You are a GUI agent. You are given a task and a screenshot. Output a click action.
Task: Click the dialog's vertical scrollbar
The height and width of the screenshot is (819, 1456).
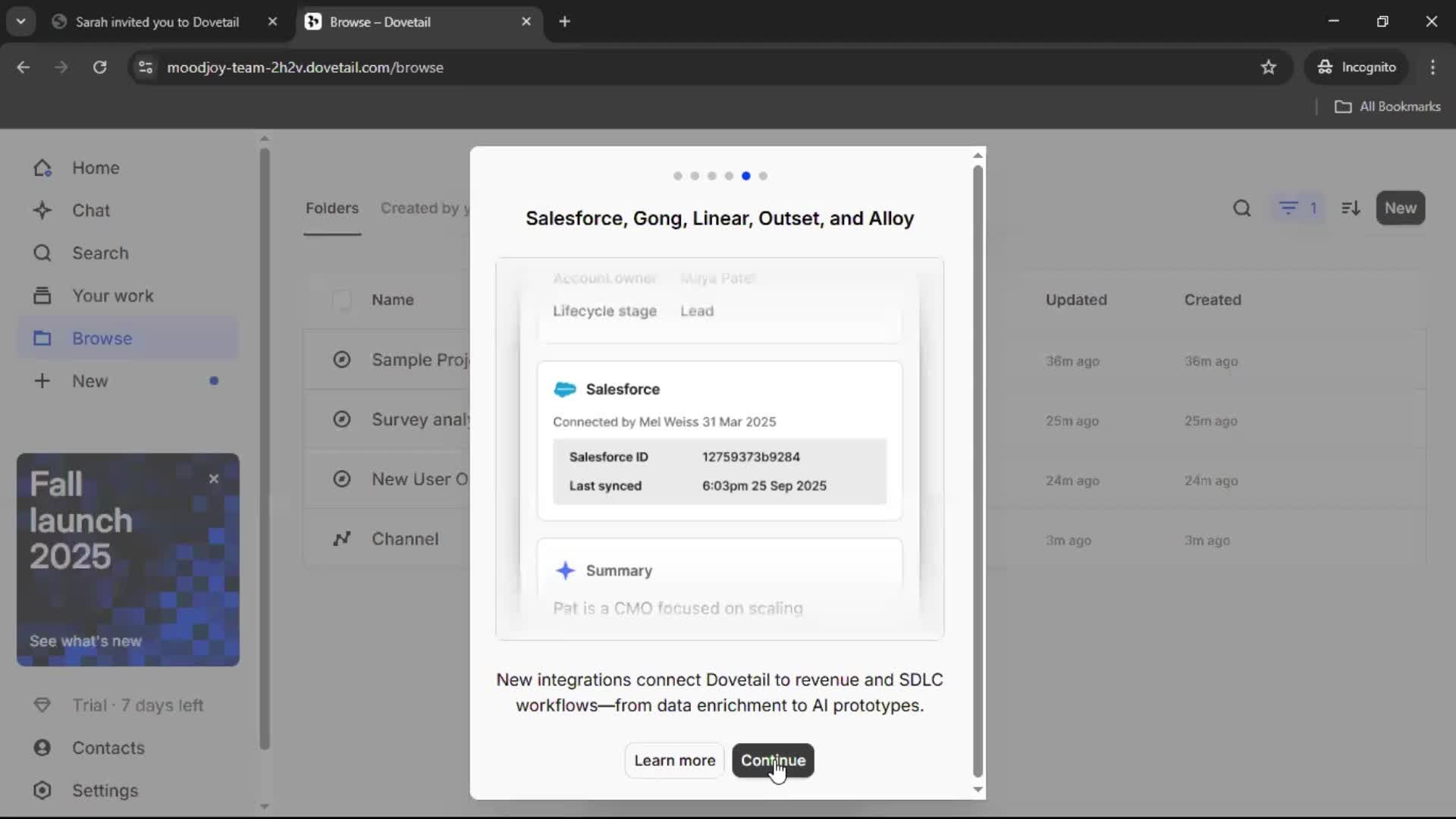tap(977, 470)
